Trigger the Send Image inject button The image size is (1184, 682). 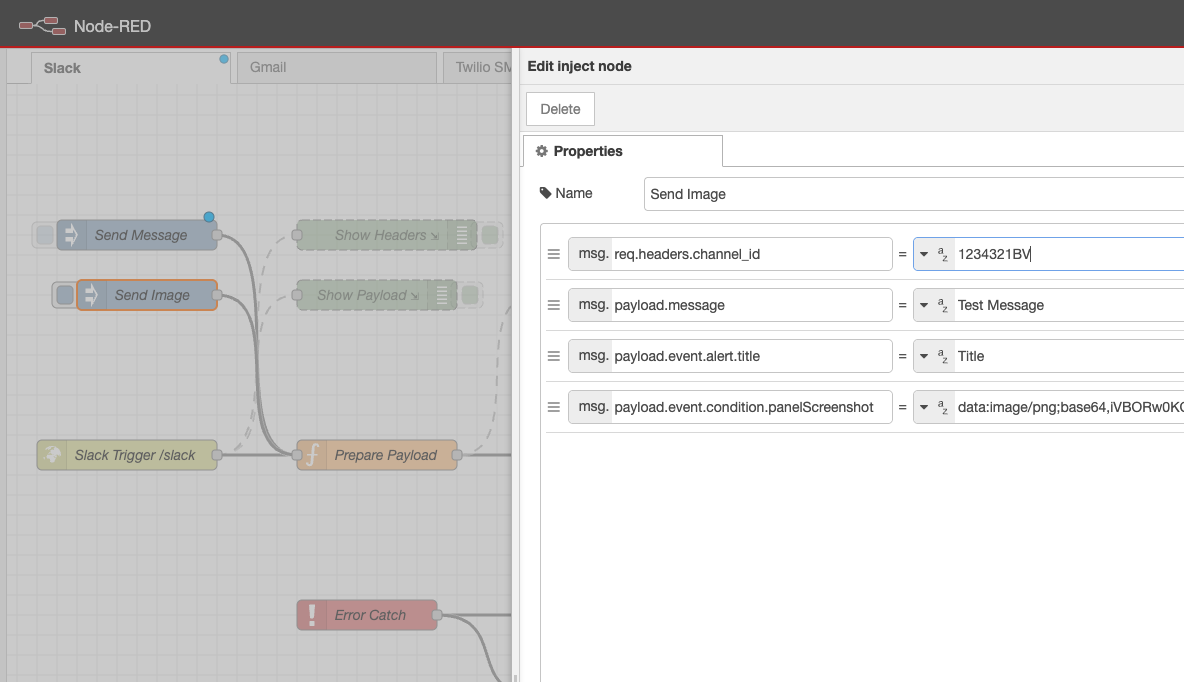[x=64, y=295]
